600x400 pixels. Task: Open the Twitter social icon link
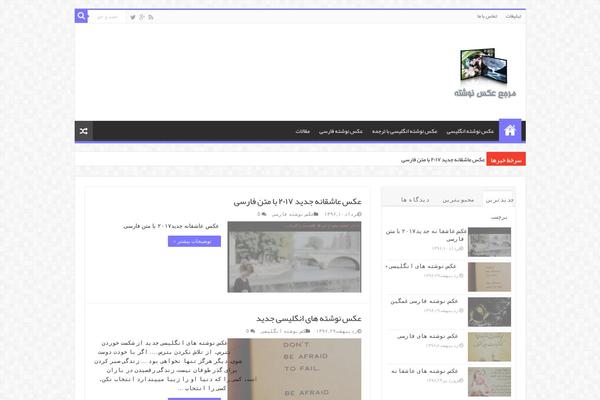coord(133,17)
